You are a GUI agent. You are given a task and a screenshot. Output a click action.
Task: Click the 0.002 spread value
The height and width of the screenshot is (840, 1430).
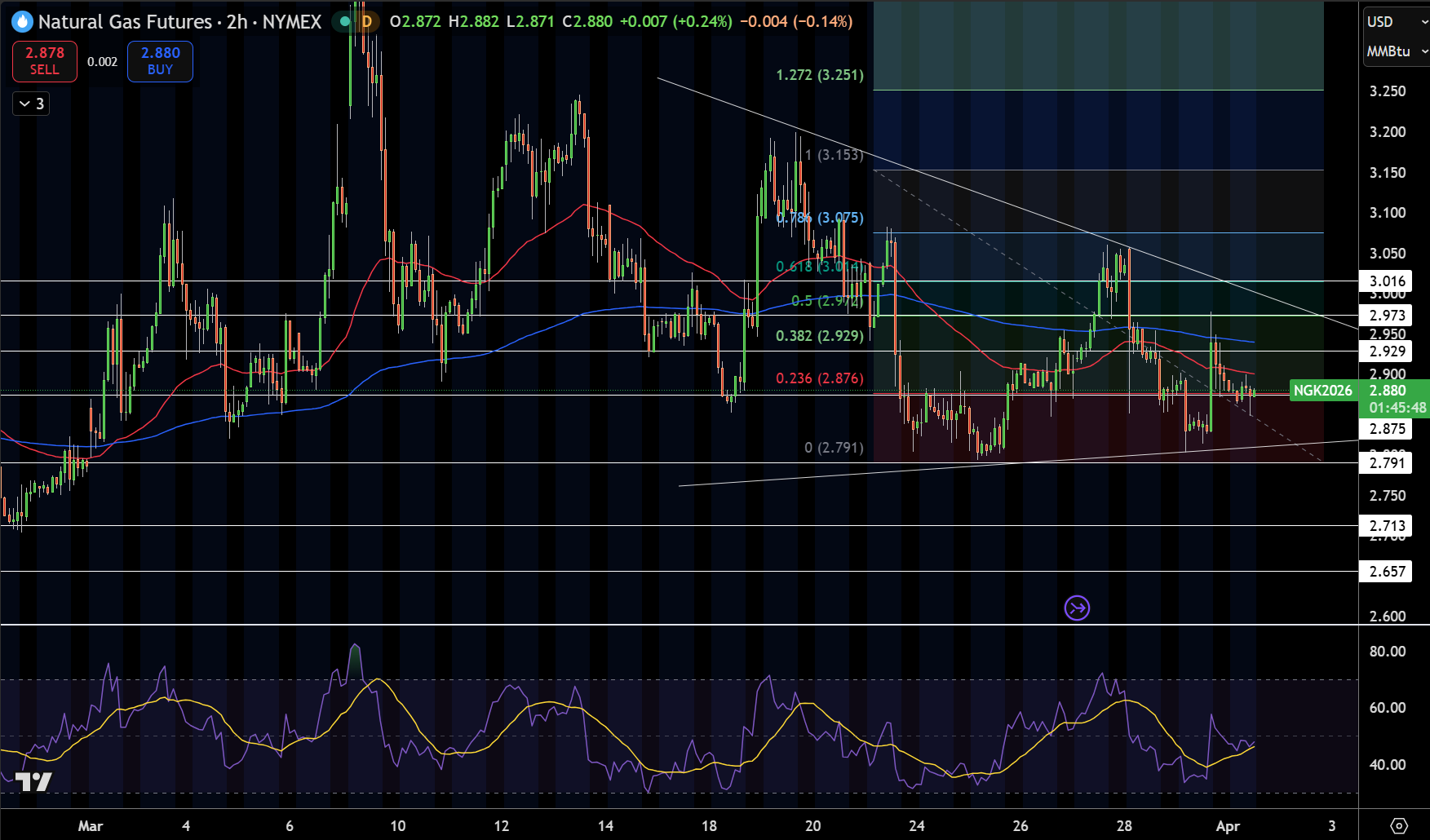[103, 62]
